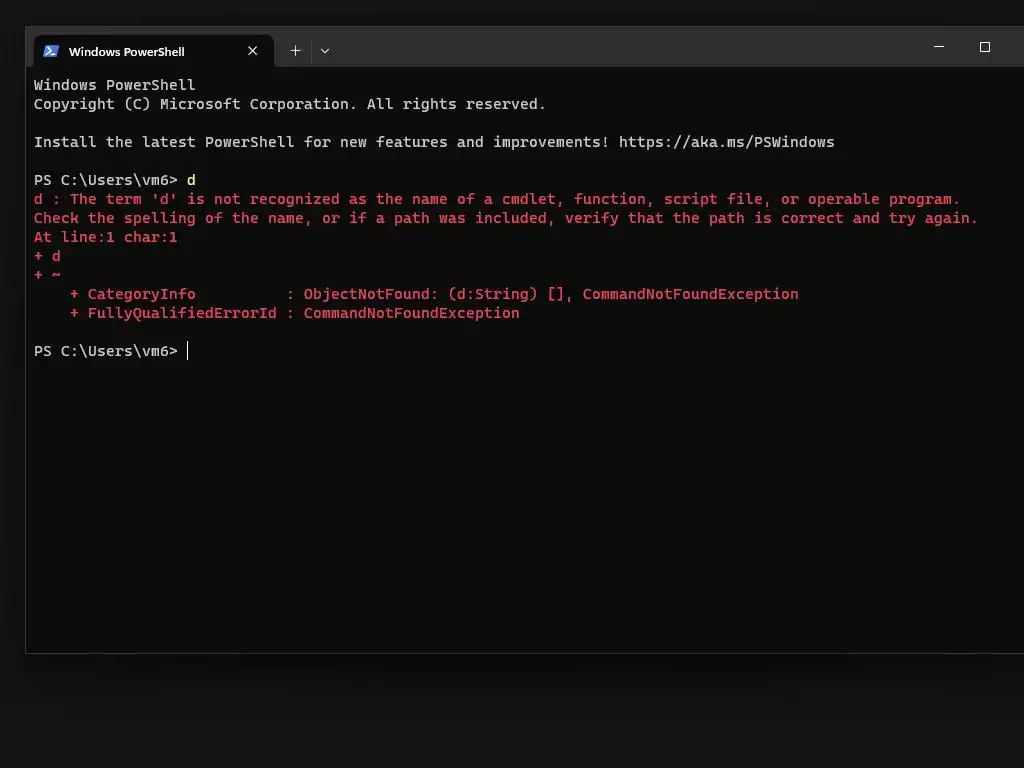Select the Windows PowerShell tab
The height and width of the screenshot is (768, 1024).
pyautogui.click(x=153, y=51)
